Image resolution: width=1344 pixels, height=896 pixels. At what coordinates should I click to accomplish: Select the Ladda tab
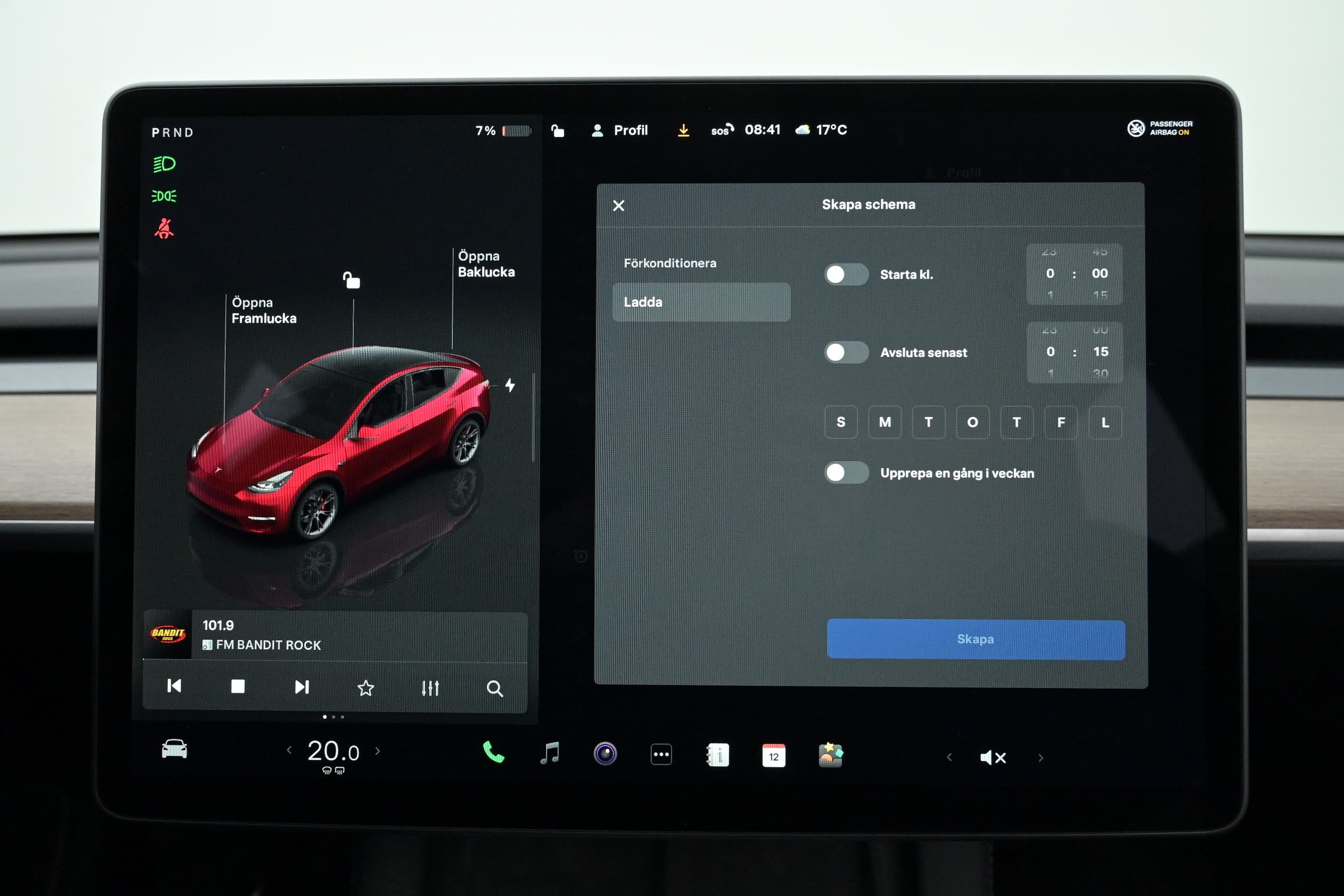point(701,302)
